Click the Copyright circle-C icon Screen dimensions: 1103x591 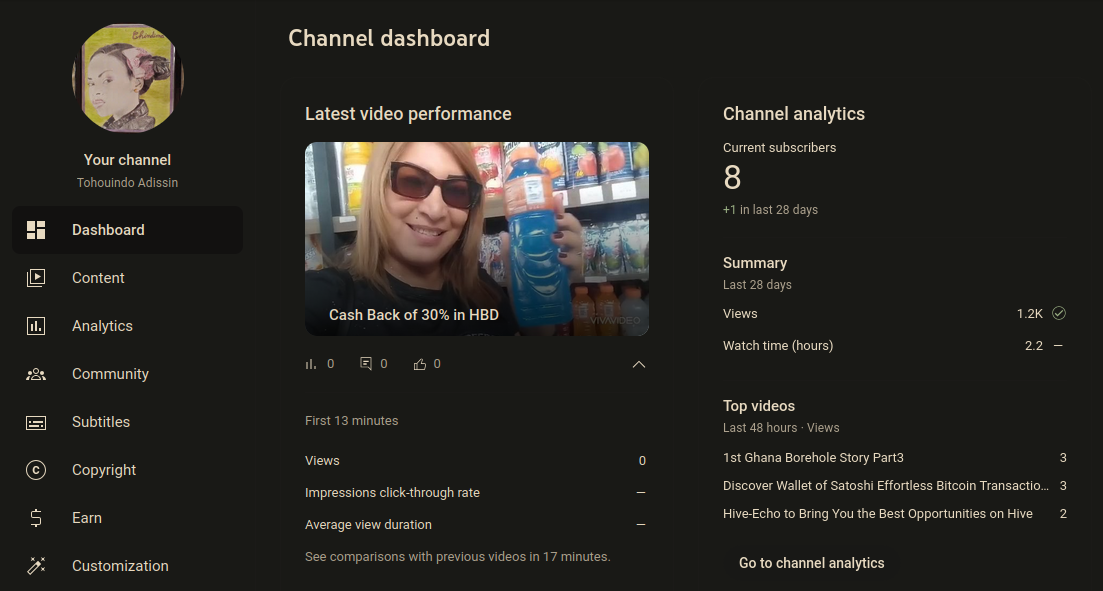(x=36, y=470)
